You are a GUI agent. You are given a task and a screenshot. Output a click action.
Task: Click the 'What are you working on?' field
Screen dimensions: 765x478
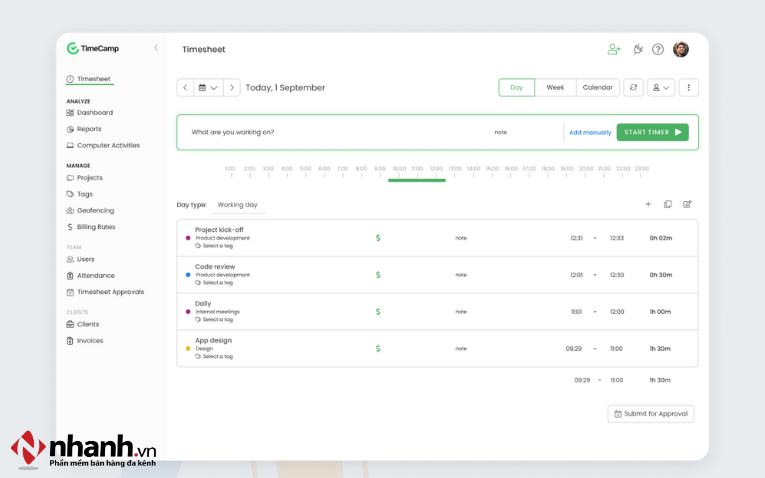(330, 132)
